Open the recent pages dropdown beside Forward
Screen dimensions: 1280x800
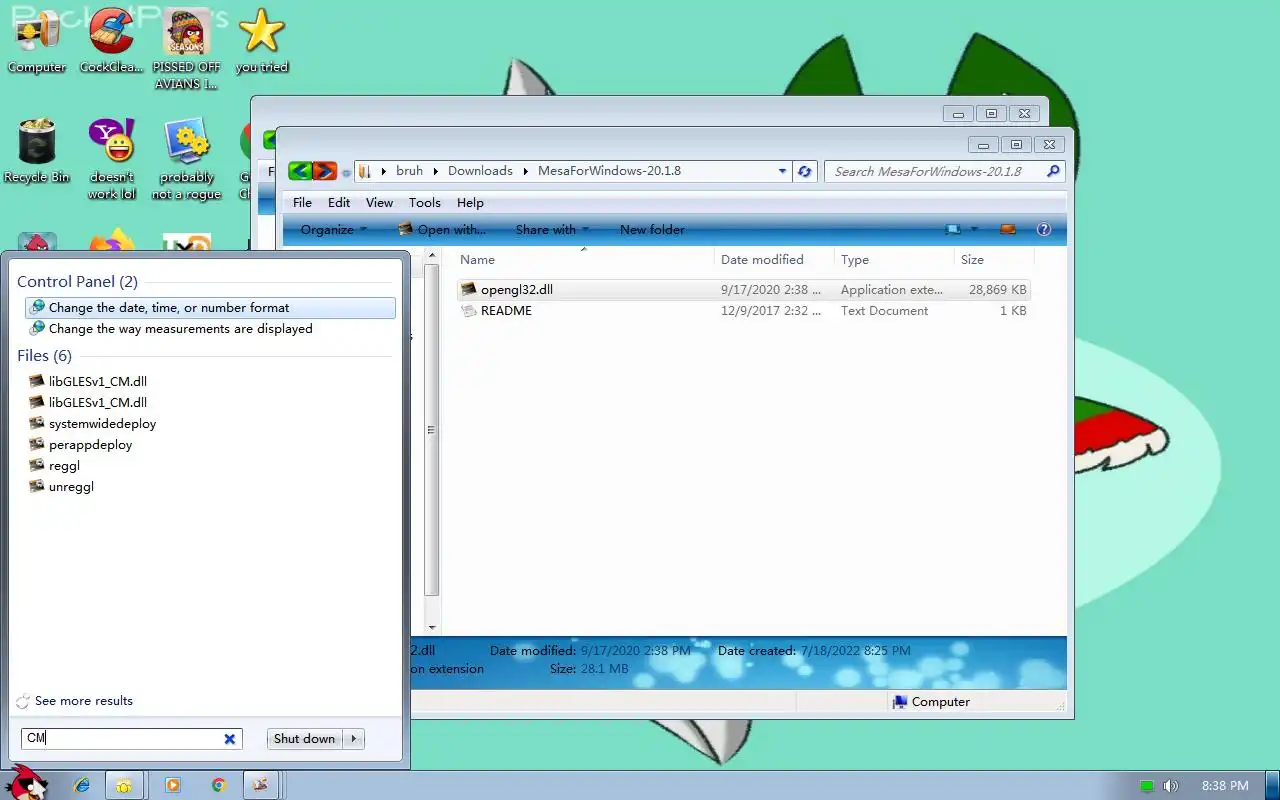346,172
